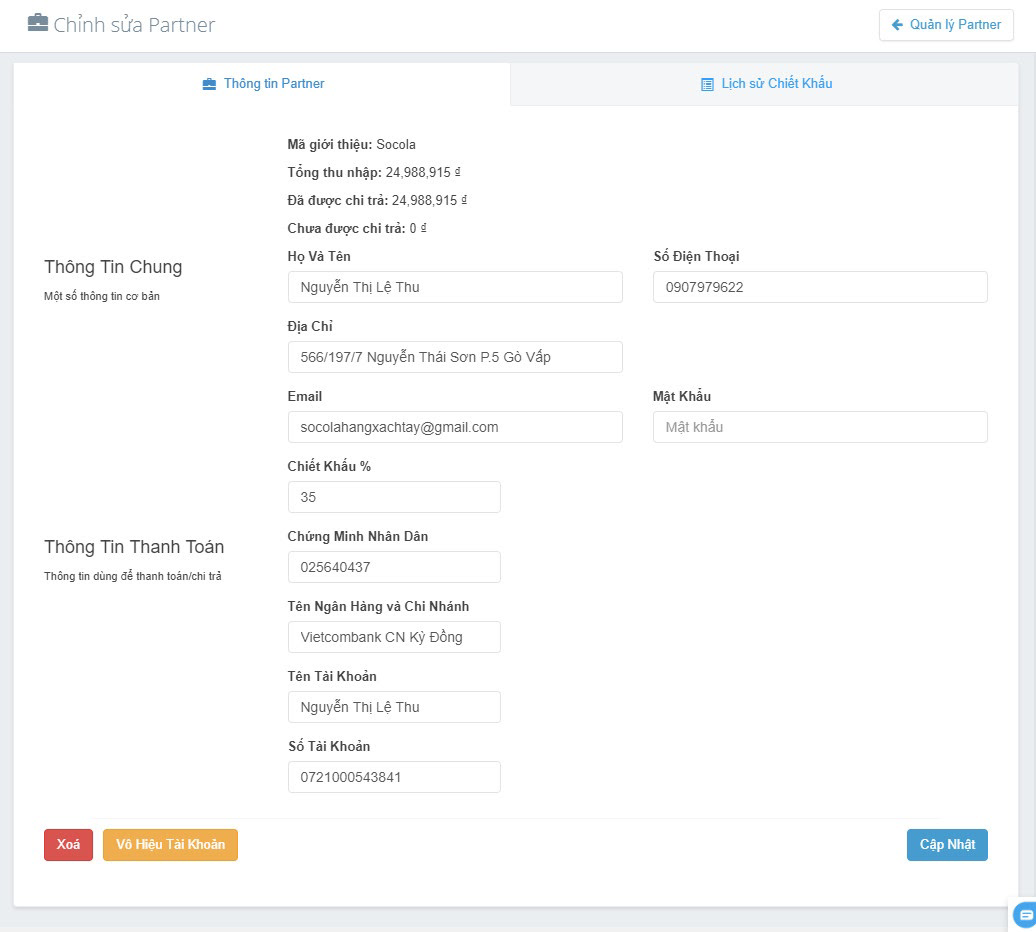Viewport: 1036px width, 932px height.
Task: Click the Họ Và Tên input field
Action: [x=455, y=287]
